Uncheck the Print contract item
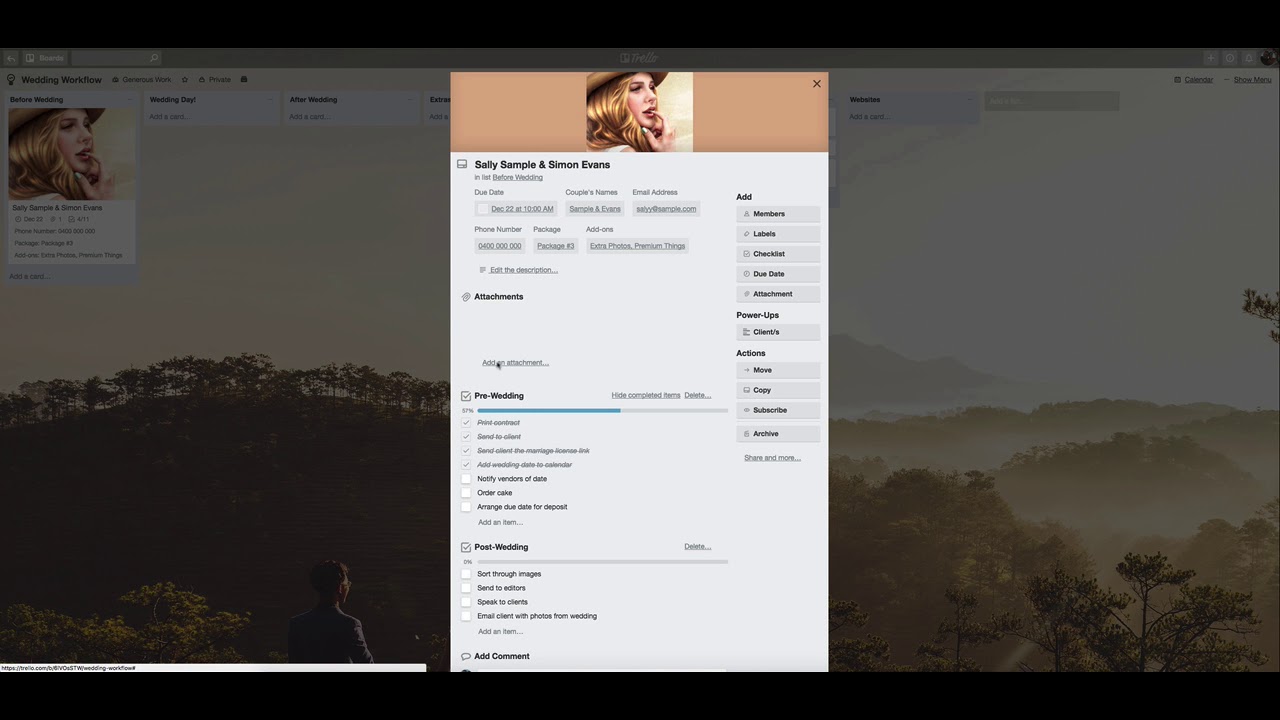The image size is (1280, 720). [466, 423]
